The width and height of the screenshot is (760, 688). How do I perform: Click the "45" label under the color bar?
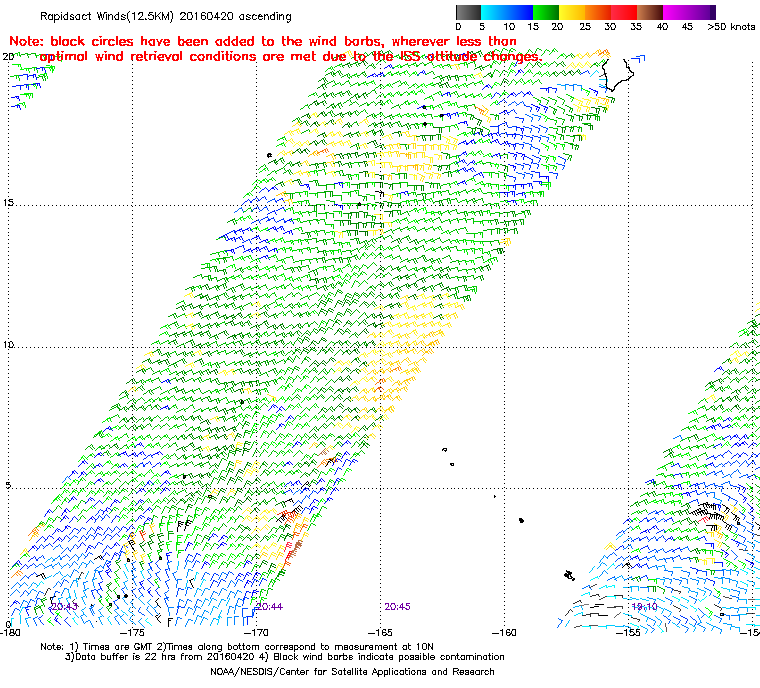(688, 27)
